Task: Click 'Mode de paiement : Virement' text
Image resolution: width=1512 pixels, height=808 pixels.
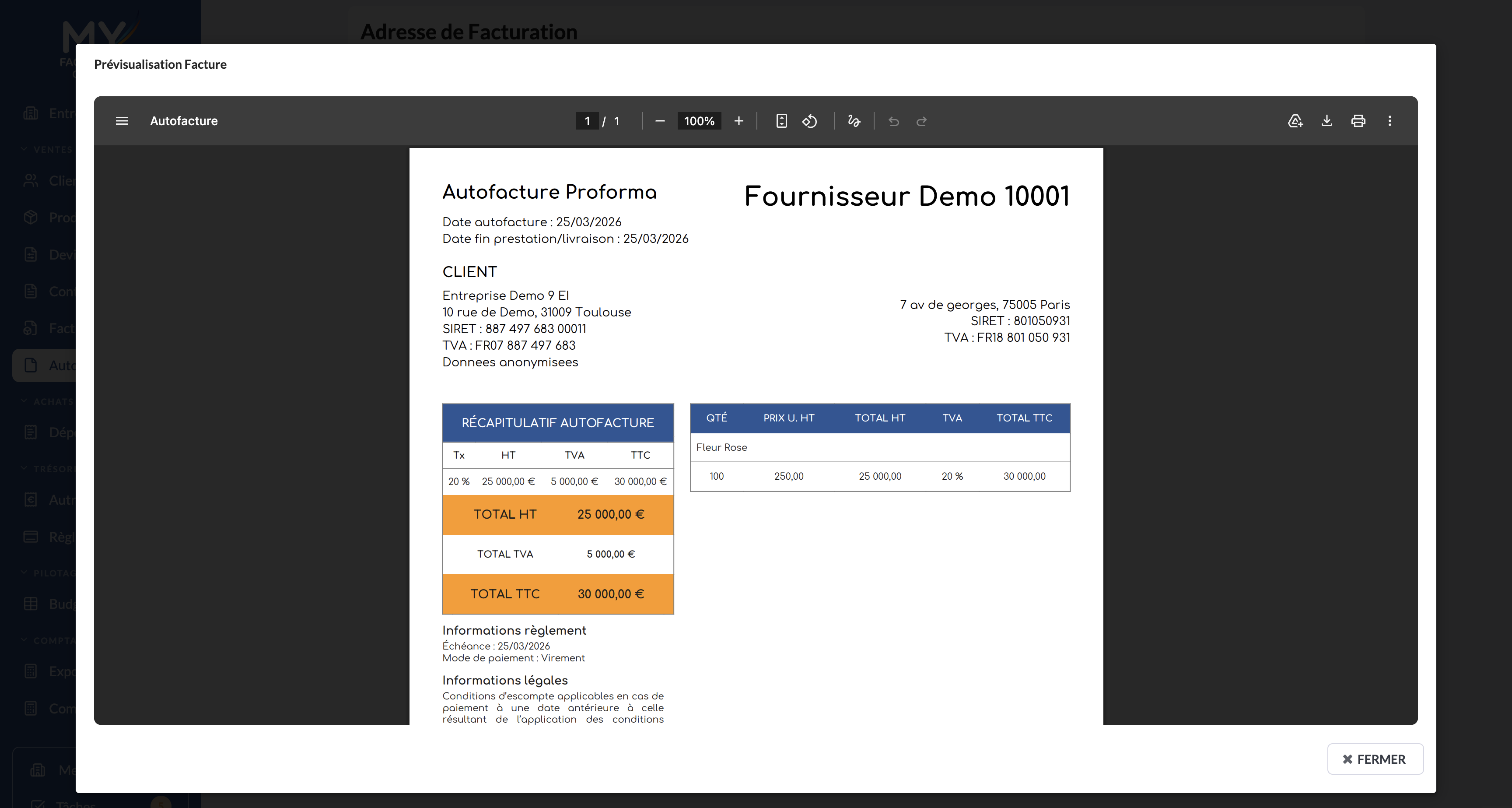Action: pyautogui.click(x=514, y=658)
